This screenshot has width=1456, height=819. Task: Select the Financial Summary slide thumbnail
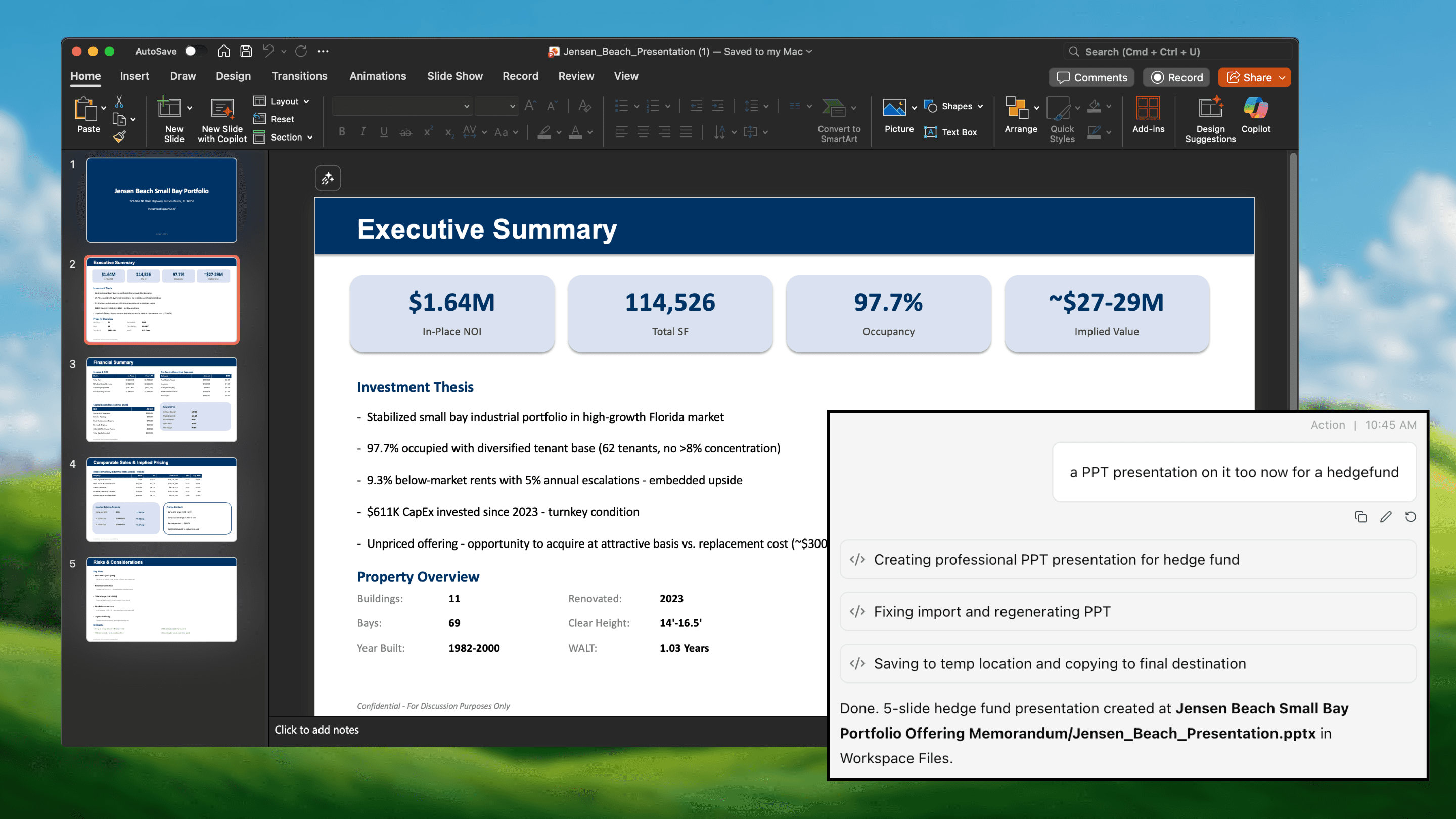point(162,399)
